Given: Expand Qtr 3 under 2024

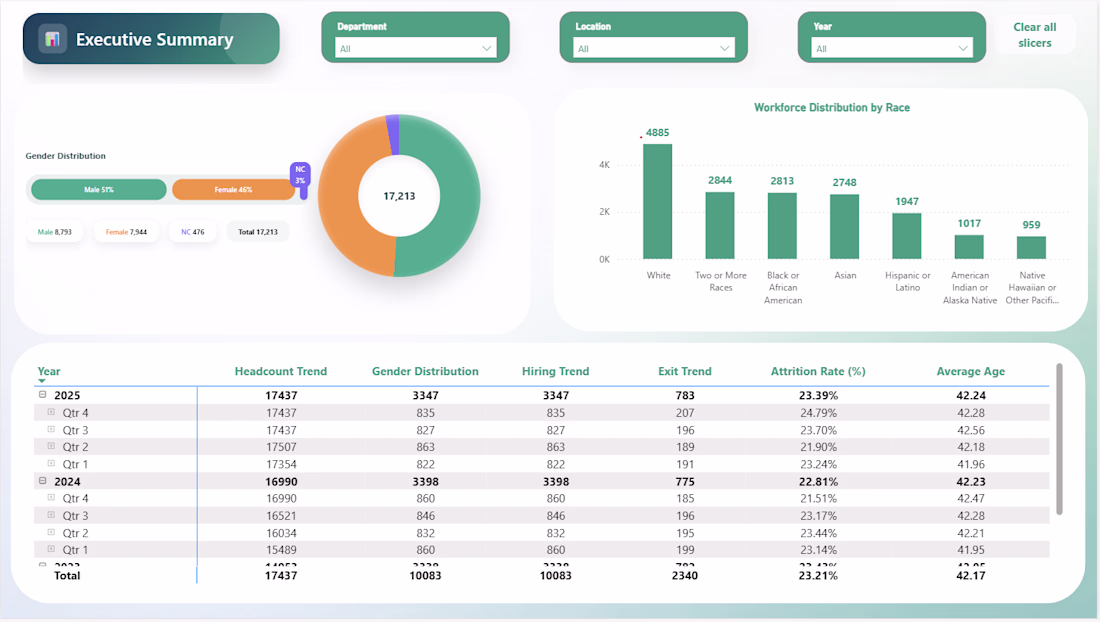Looking at the screenshot, I should click(x=51, y=515).
